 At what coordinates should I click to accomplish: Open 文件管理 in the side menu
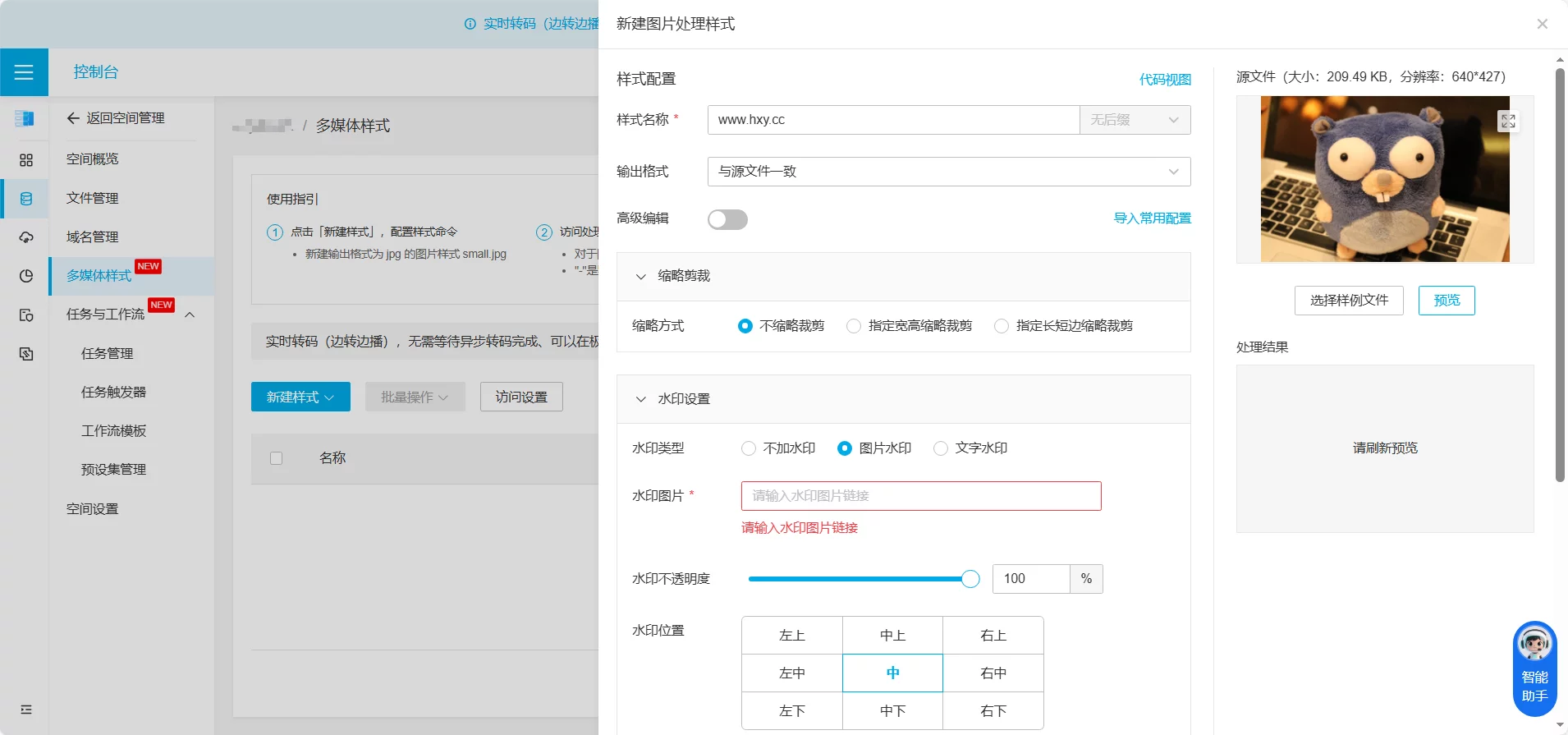pyautogui.click(x=93, y=198)
